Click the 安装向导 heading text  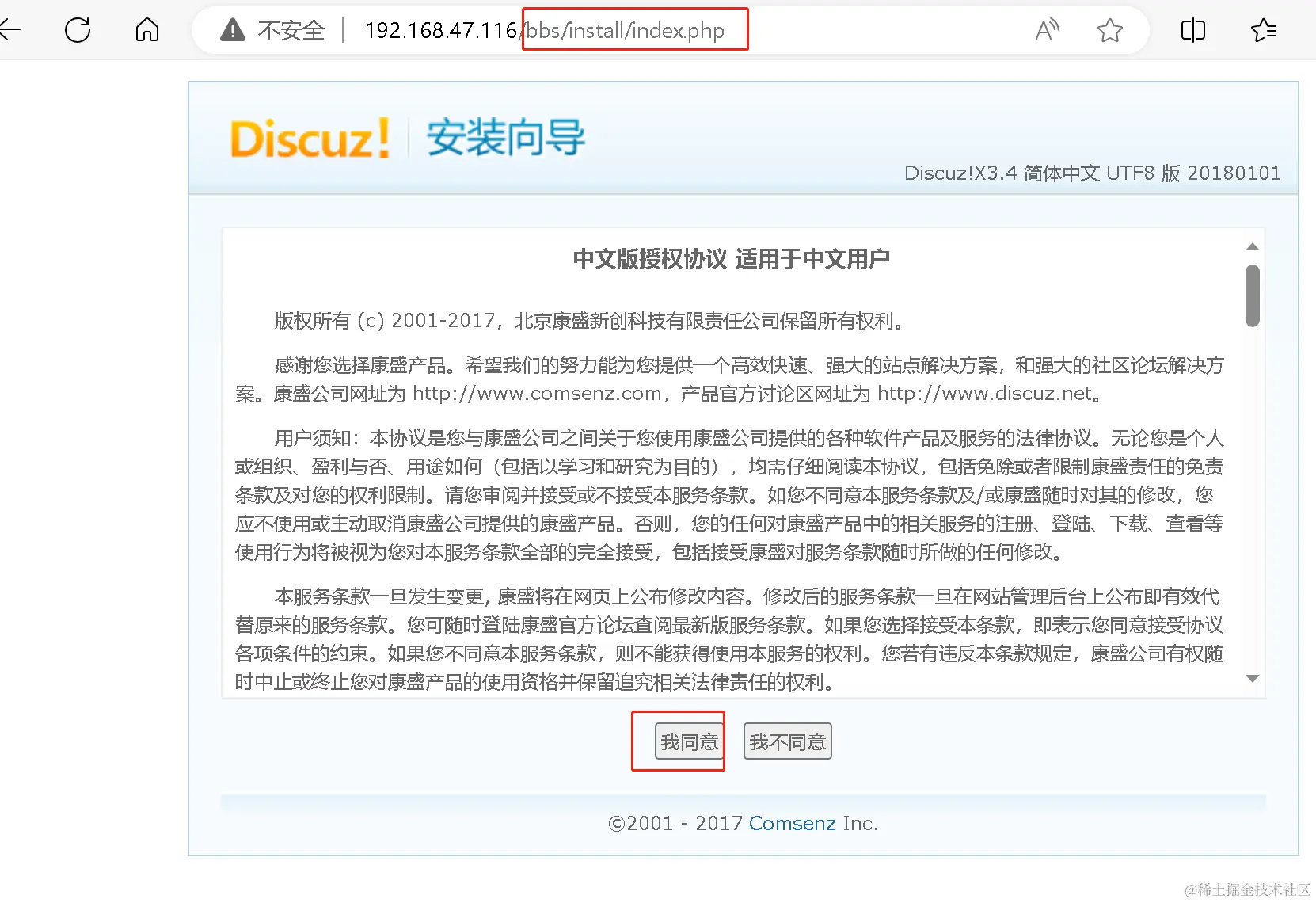pyautogui.click(x=506, y=138)
